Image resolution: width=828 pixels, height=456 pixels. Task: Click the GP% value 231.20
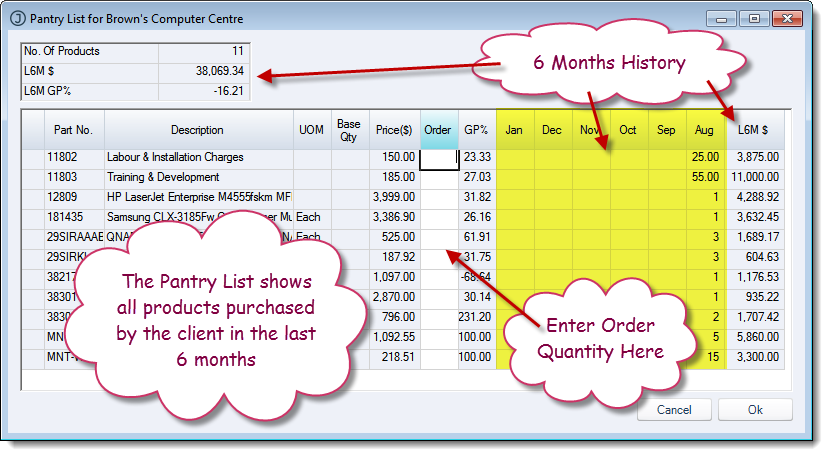[x=475, y=317]
